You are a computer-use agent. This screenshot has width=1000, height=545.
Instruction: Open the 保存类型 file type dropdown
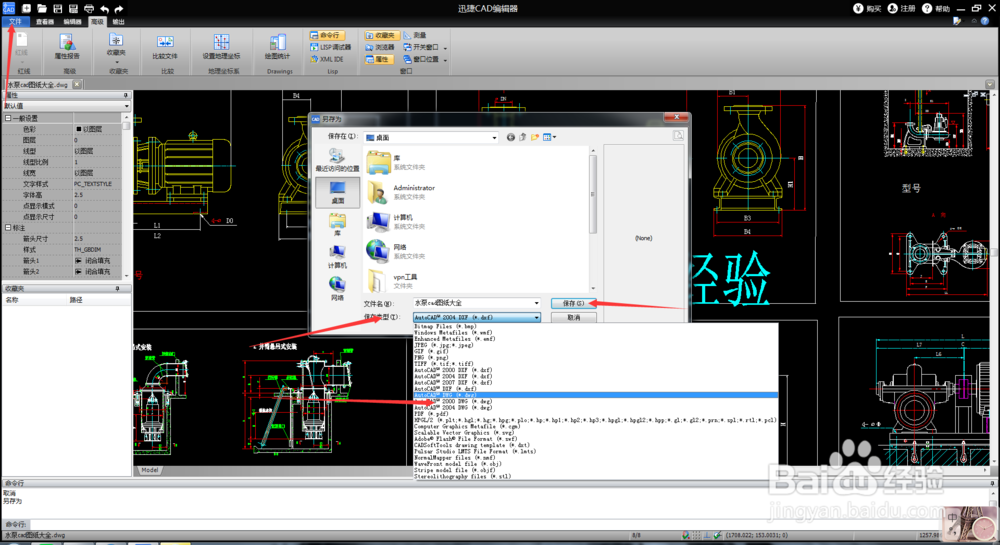tap(536, 317)
